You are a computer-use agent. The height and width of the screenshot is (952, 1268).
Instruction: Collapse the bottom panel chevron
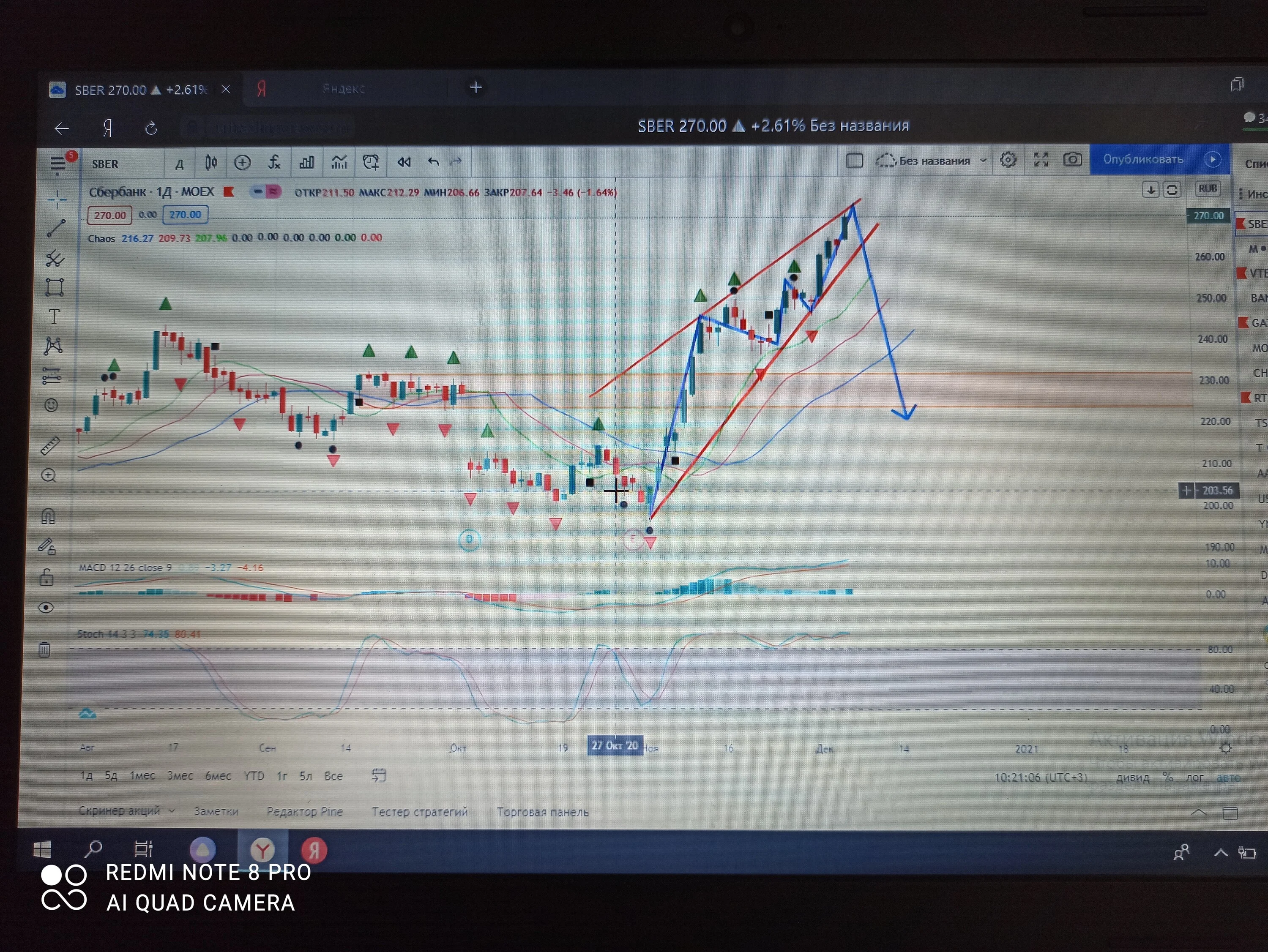[1199, 812]
